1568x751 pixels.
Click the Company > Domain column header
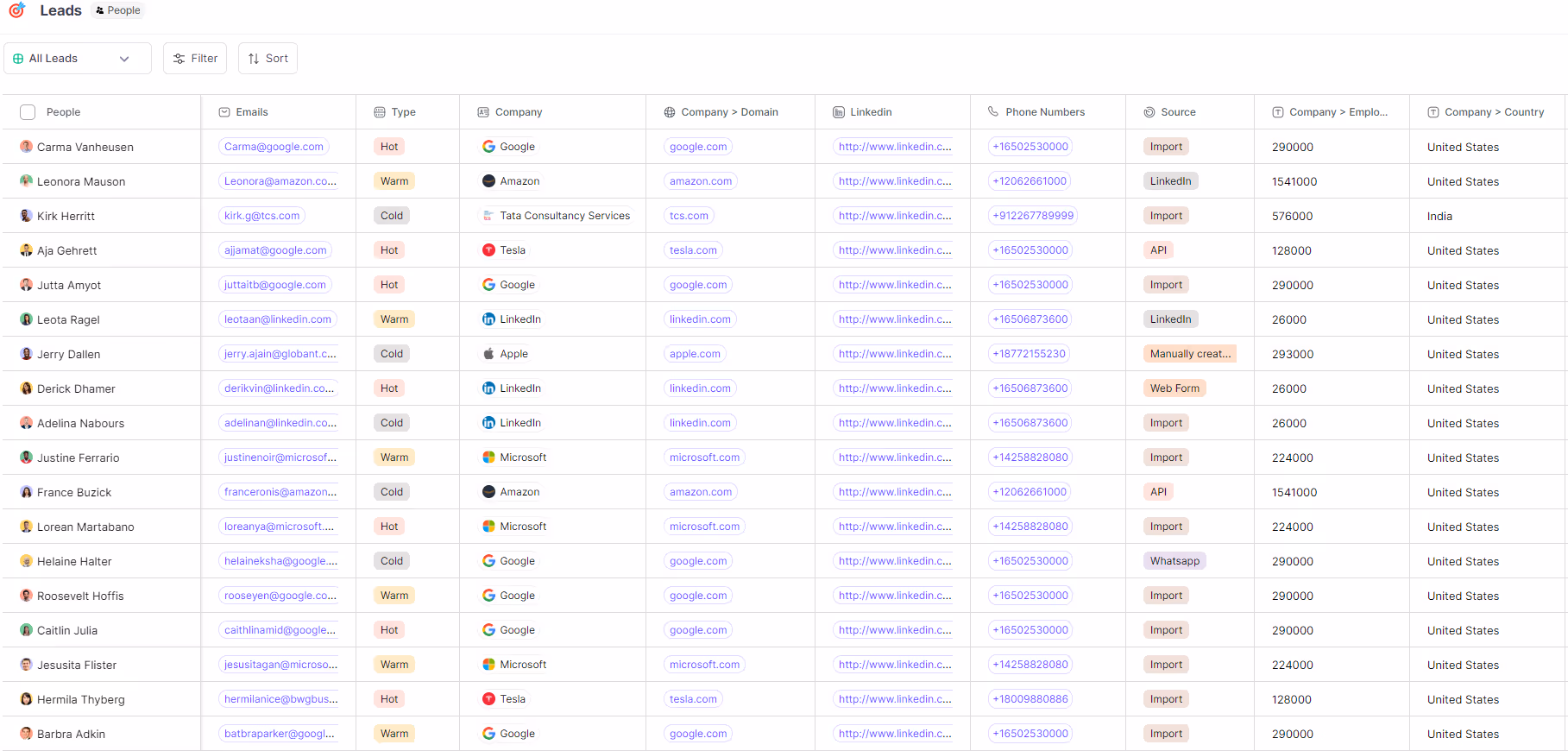tap(729, 112)
